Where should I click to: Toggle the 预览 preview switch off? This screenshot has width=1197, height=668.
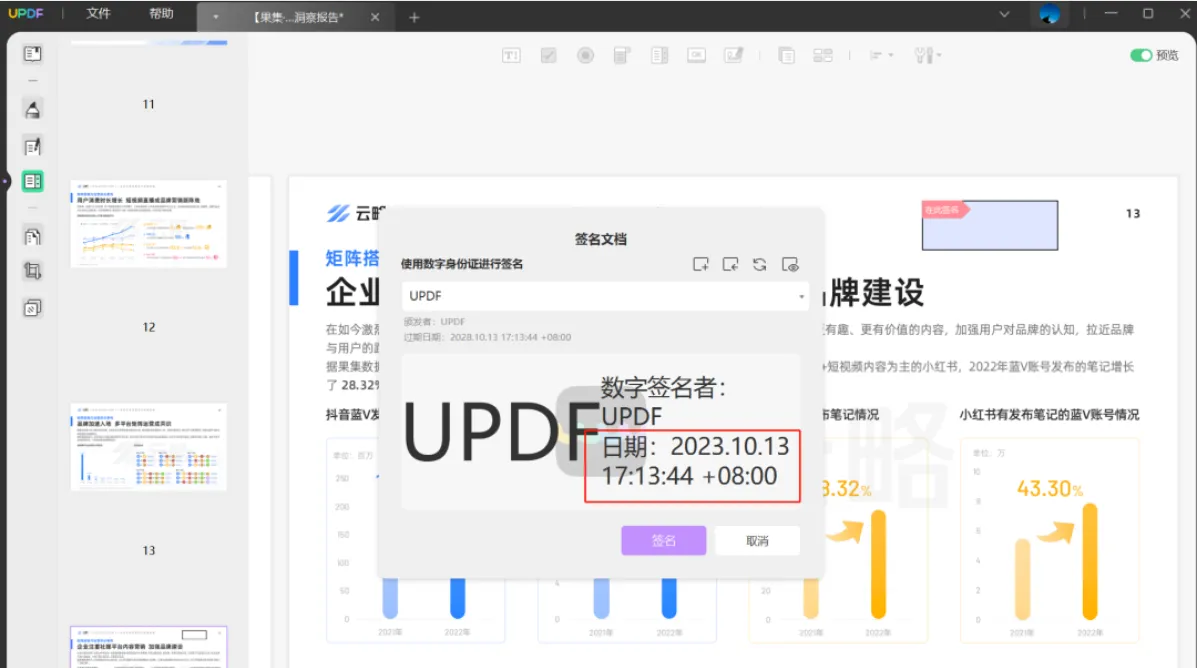pos(1141,56)
